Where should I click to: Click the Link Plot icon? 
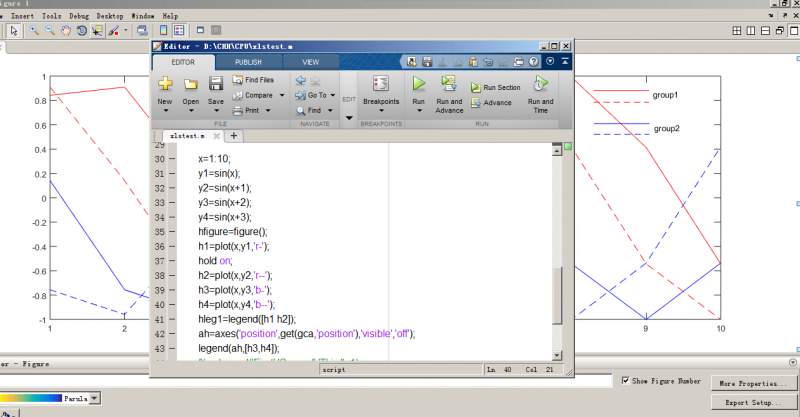pyautogui.click(x=142, y=31)
